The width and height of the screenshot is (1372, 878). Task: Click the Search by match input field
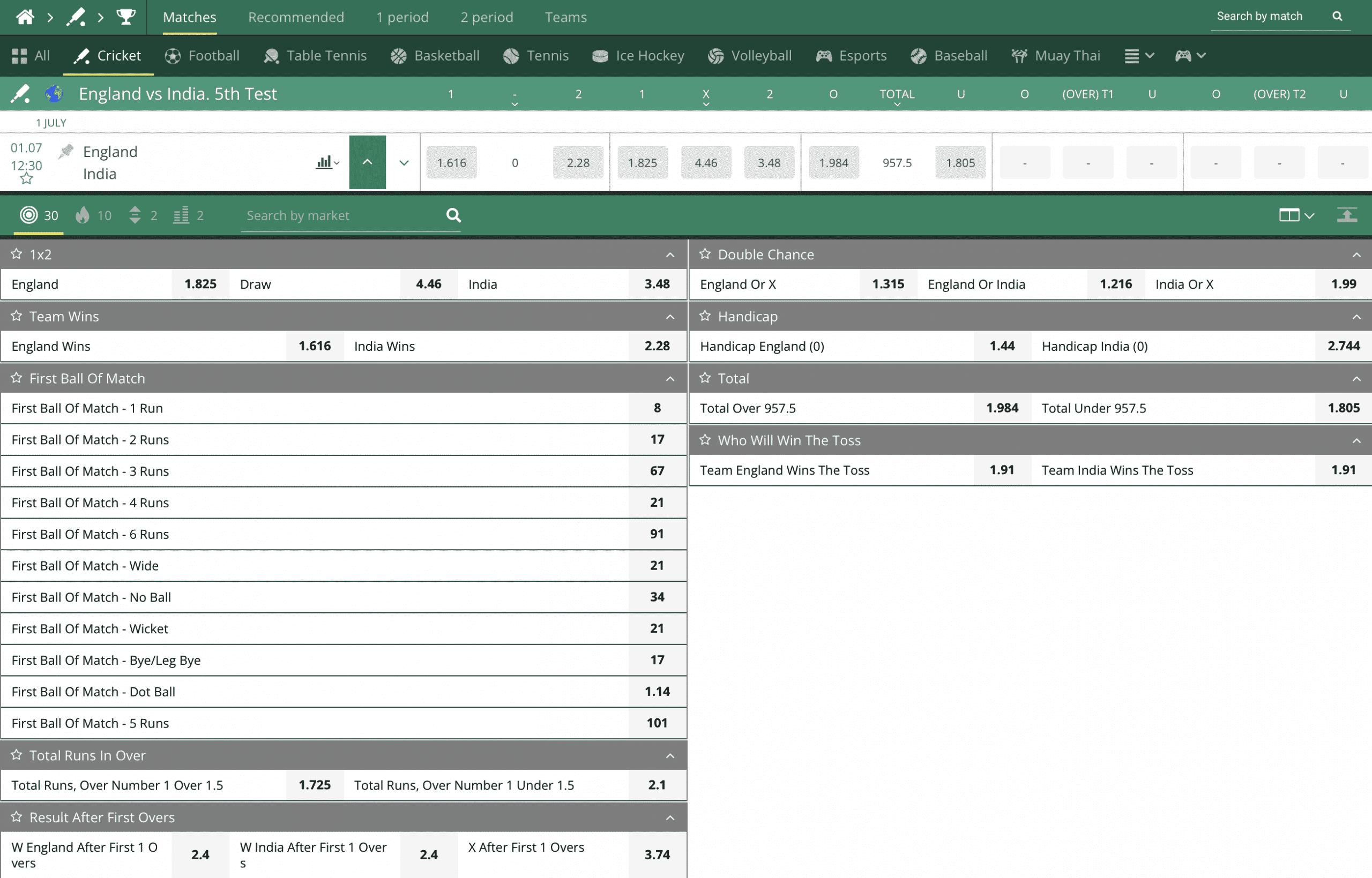pos(1265,17)
